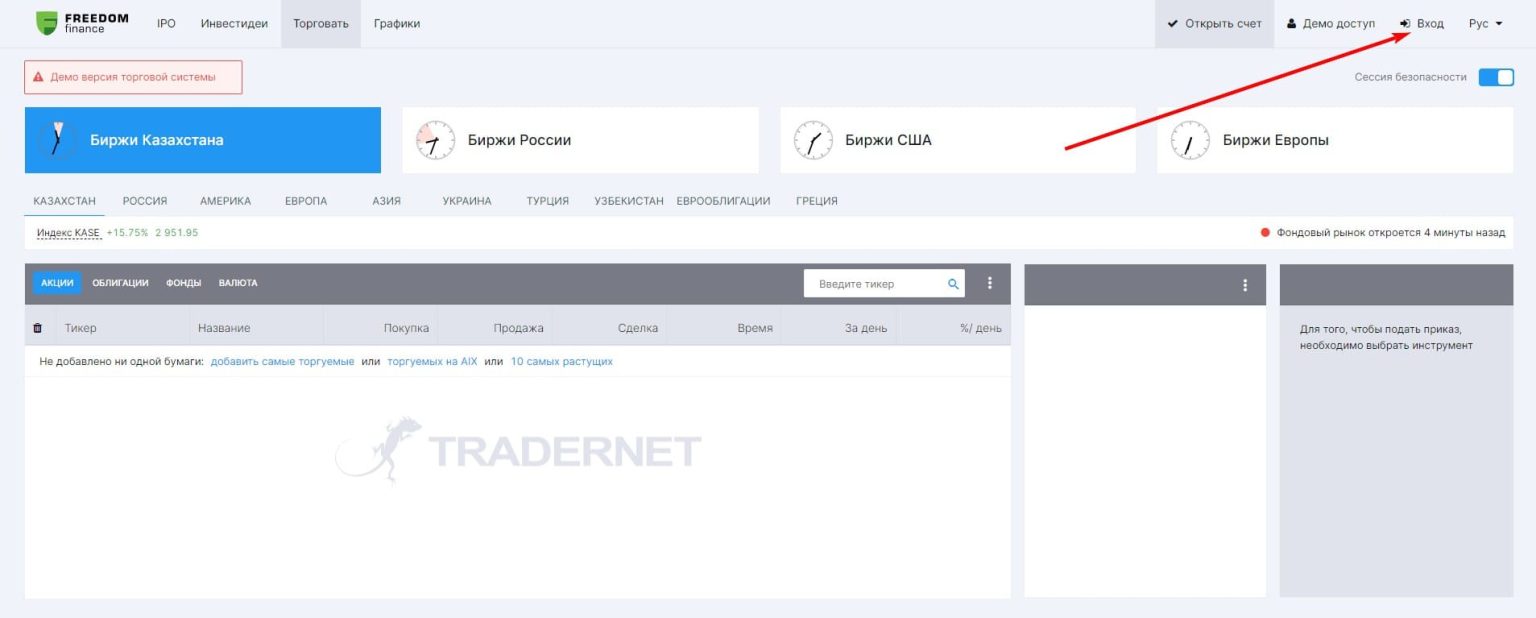Viewport: 1536px width, 618px height.
Task: Open the three-dot menu on the middle panel
Action: (1245, 284)
